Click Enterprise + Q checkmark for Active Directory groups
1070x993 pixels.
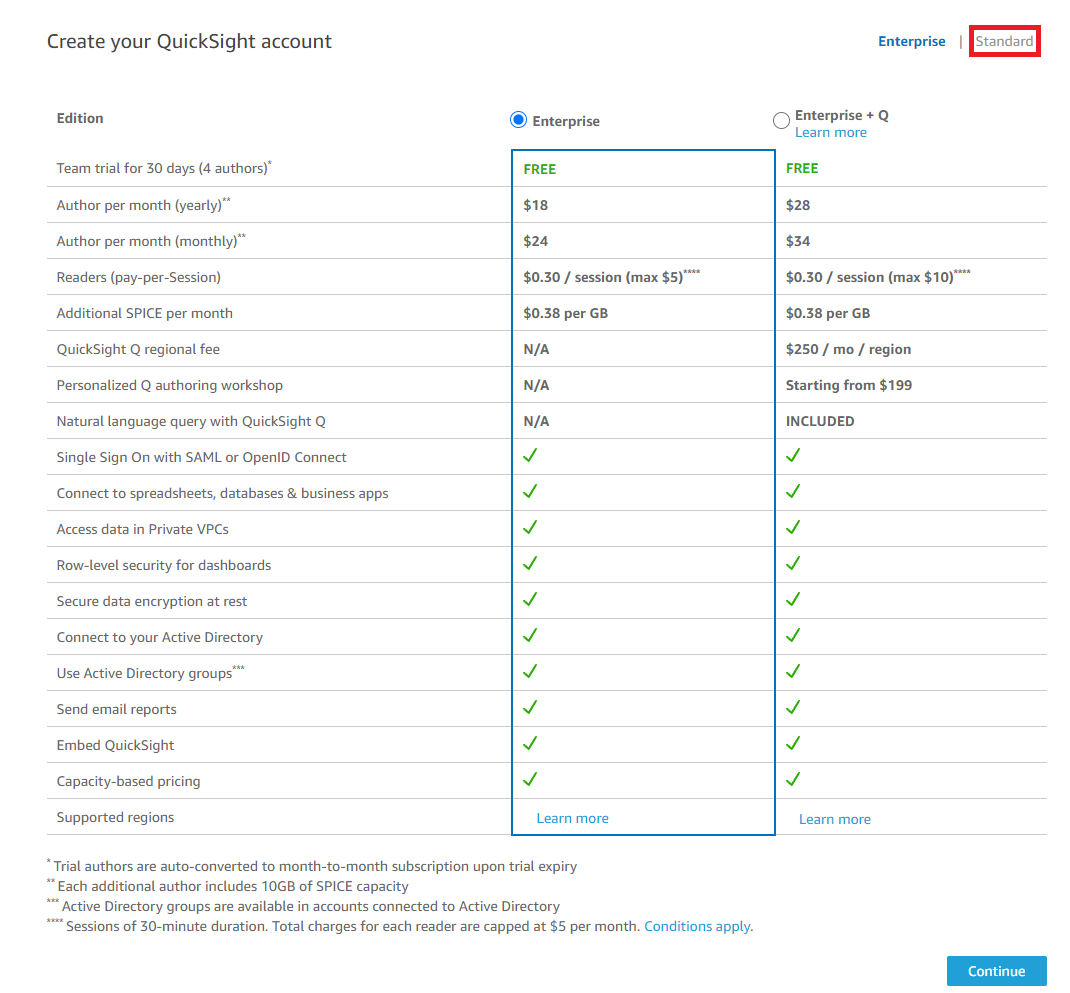click(792, 671)
